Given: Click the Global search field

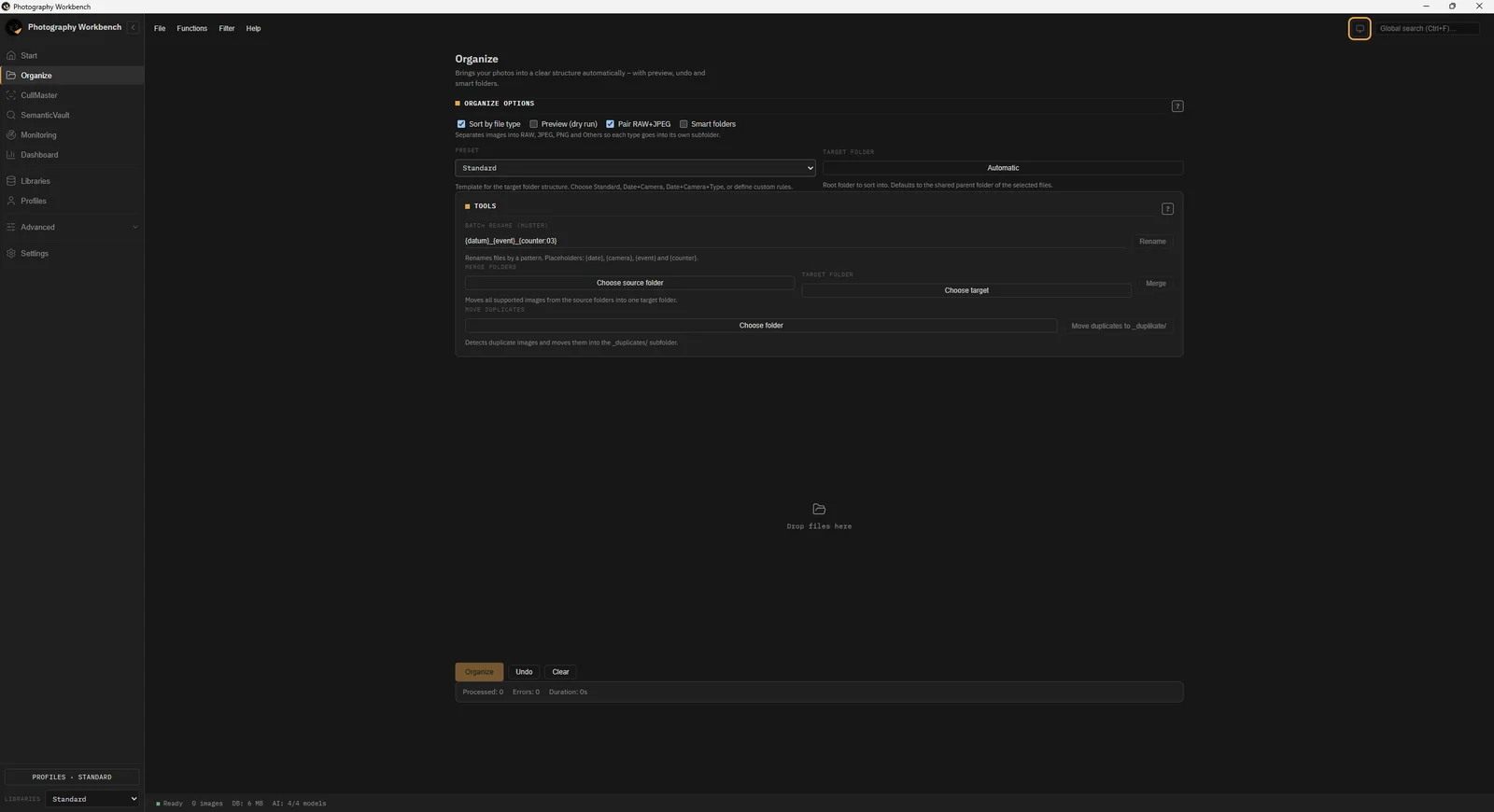Looking at the screenshot, I should pos(1427,28).
